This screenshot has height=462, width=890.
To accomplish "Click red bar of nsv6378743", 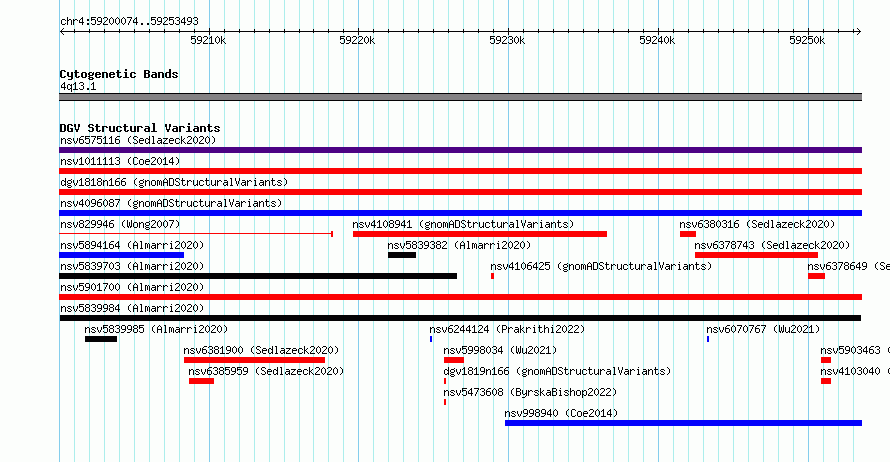I will pos(756,255).
